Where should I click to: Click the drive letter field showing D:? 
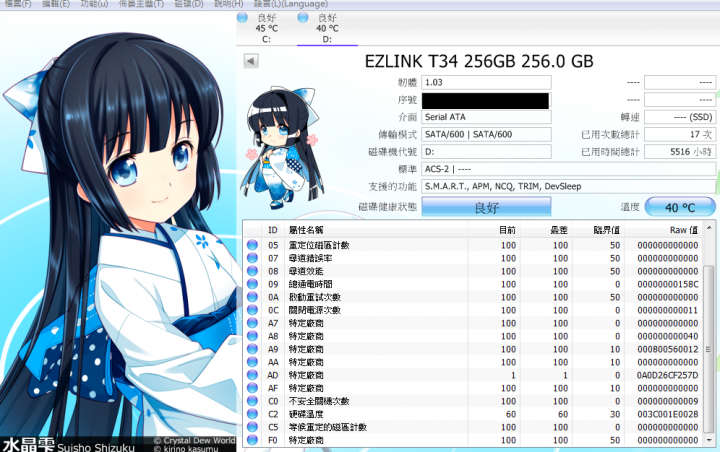486,152
